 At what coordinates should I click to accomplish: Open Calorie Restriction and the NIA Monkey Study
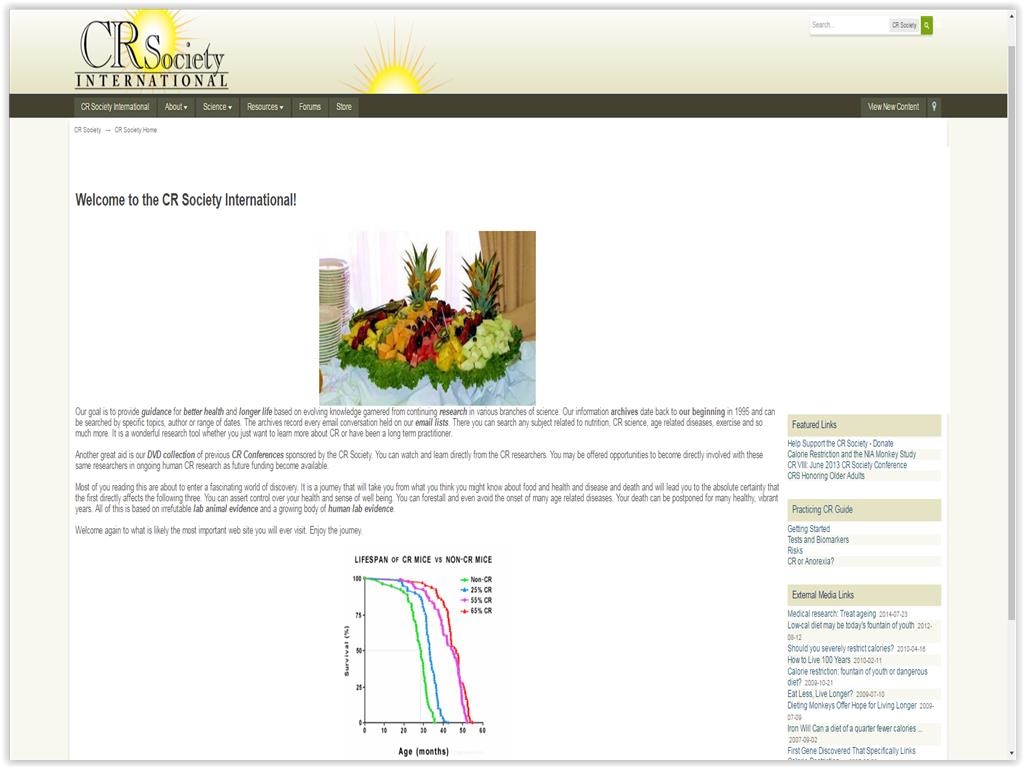(x=852, y=454)
